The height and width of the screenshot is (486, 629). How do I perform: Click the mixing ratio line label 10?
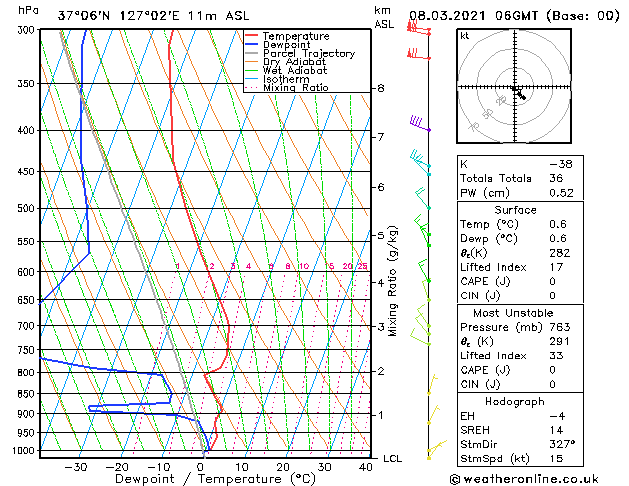pyautogui.click(x=304, y=266)
